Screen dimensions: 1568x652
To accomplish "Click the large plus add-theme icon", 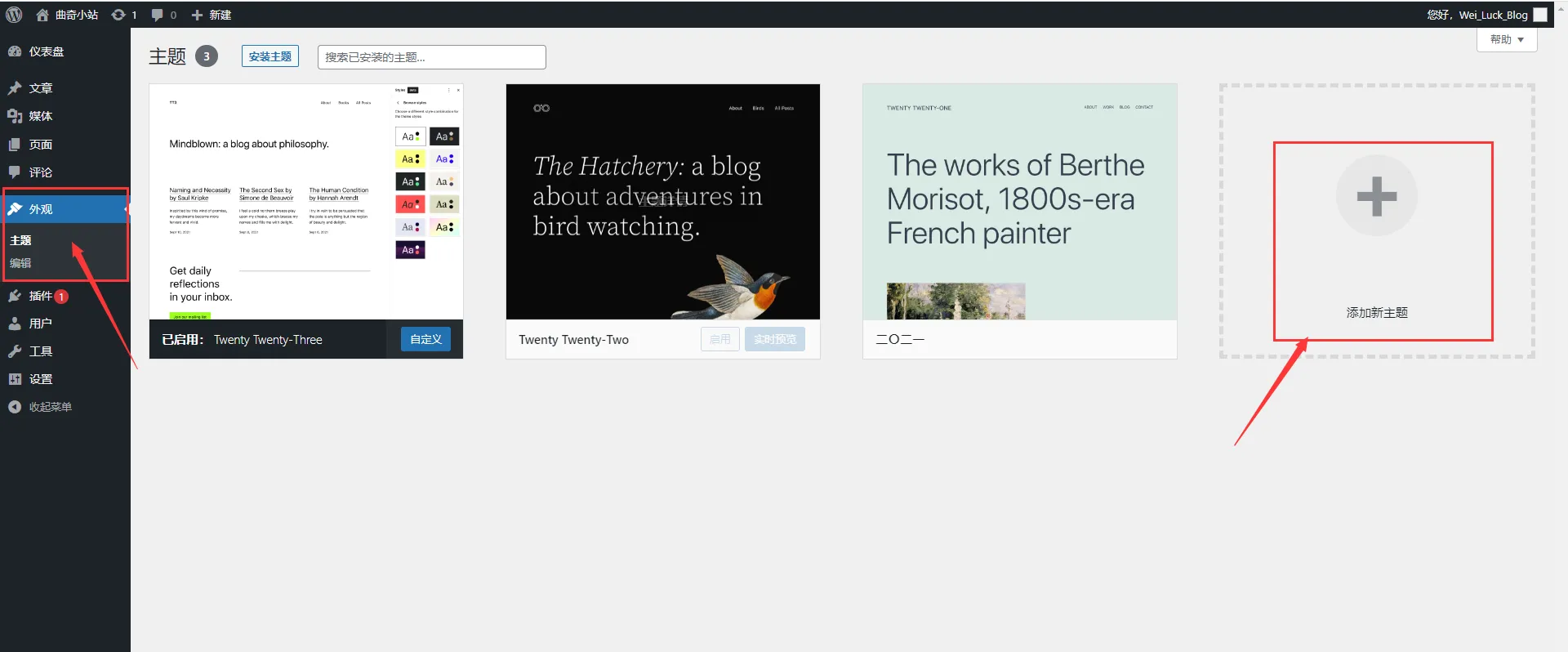I will (1376, 196).
